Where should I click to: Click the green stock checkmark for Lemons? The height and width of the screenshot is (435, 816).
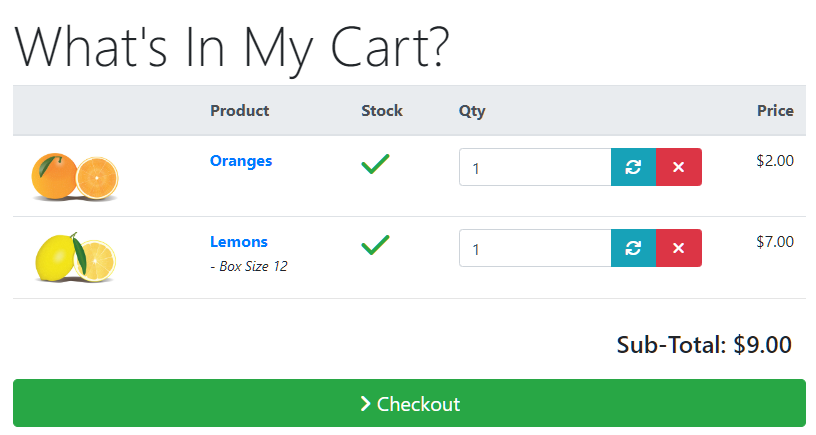[x=375, y=245]
